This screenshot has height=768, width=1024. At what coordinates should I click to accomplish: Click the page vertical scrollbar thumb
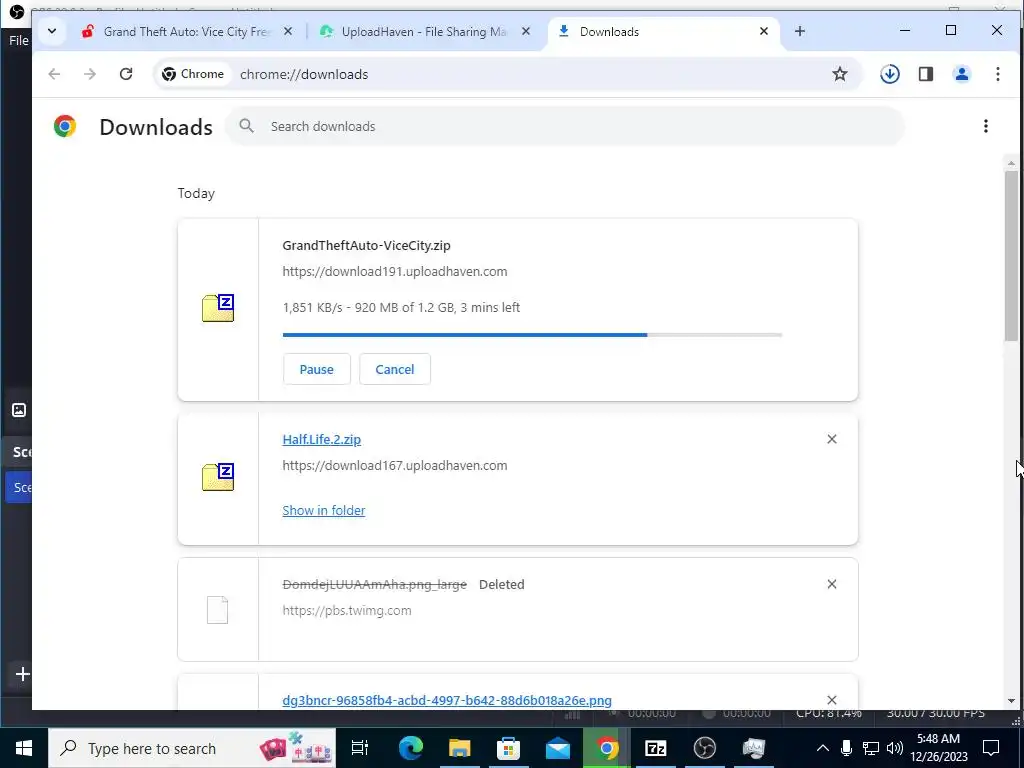[x=1011, y=257]
